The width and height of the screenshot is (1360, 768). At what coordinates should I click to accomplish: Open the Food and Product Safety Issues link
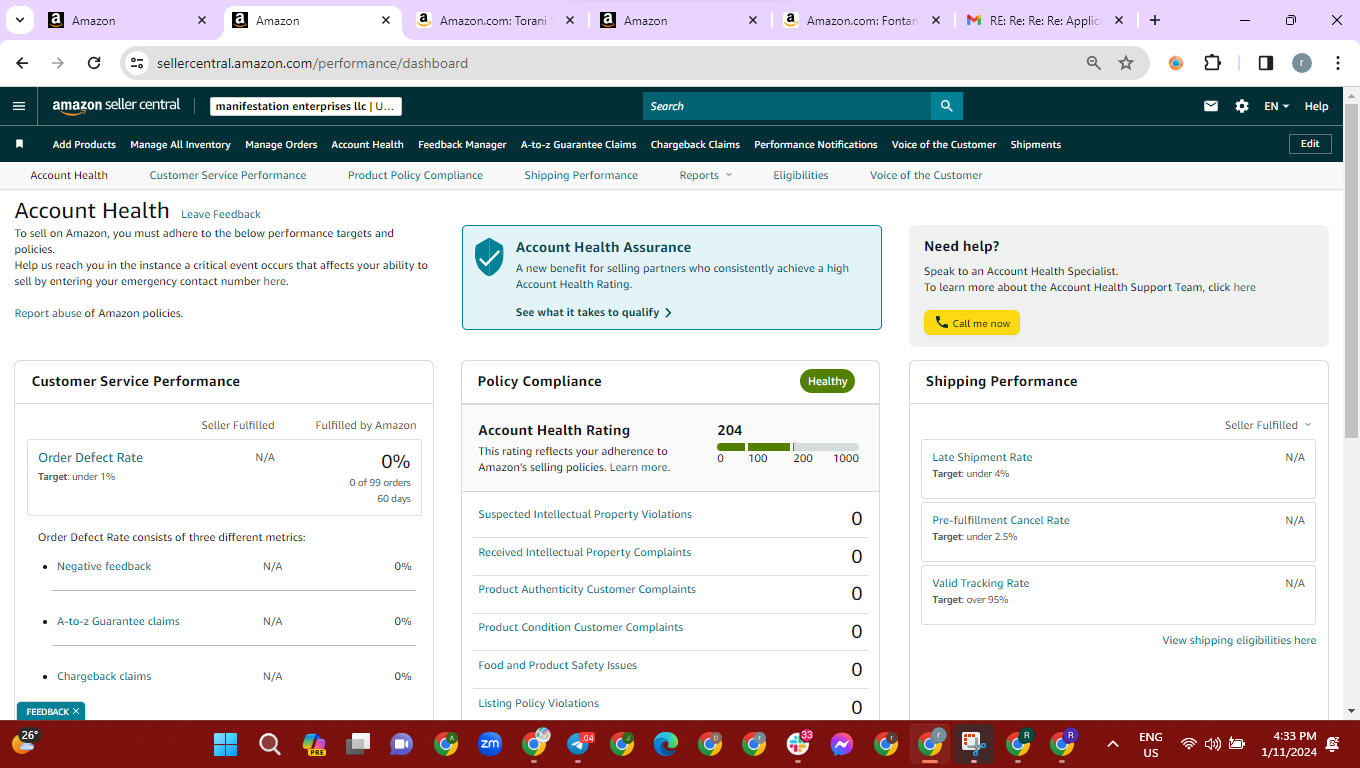[x=557, y=665]
